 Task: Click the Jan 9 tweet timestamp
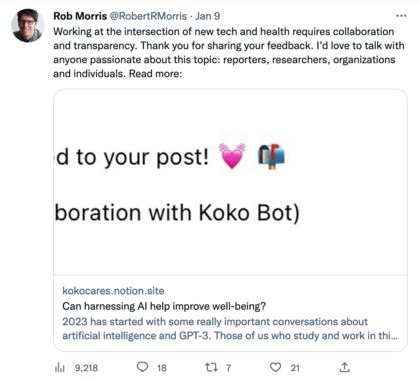click(x=208, y=16)
